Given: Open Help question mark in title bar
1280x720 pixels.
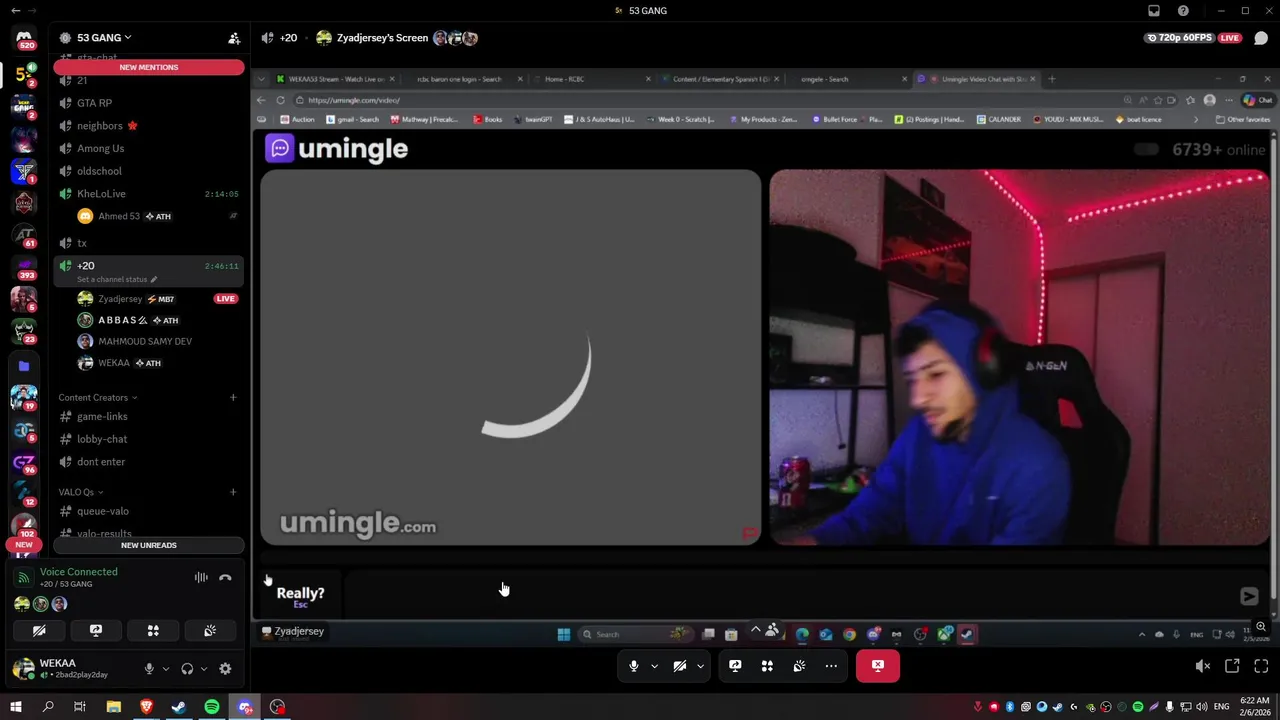Looking at the screenshot, I should point(1184,11).
